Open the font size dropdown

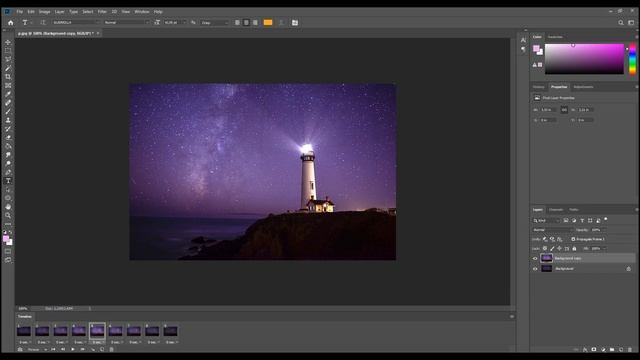(x=175, y=22)
